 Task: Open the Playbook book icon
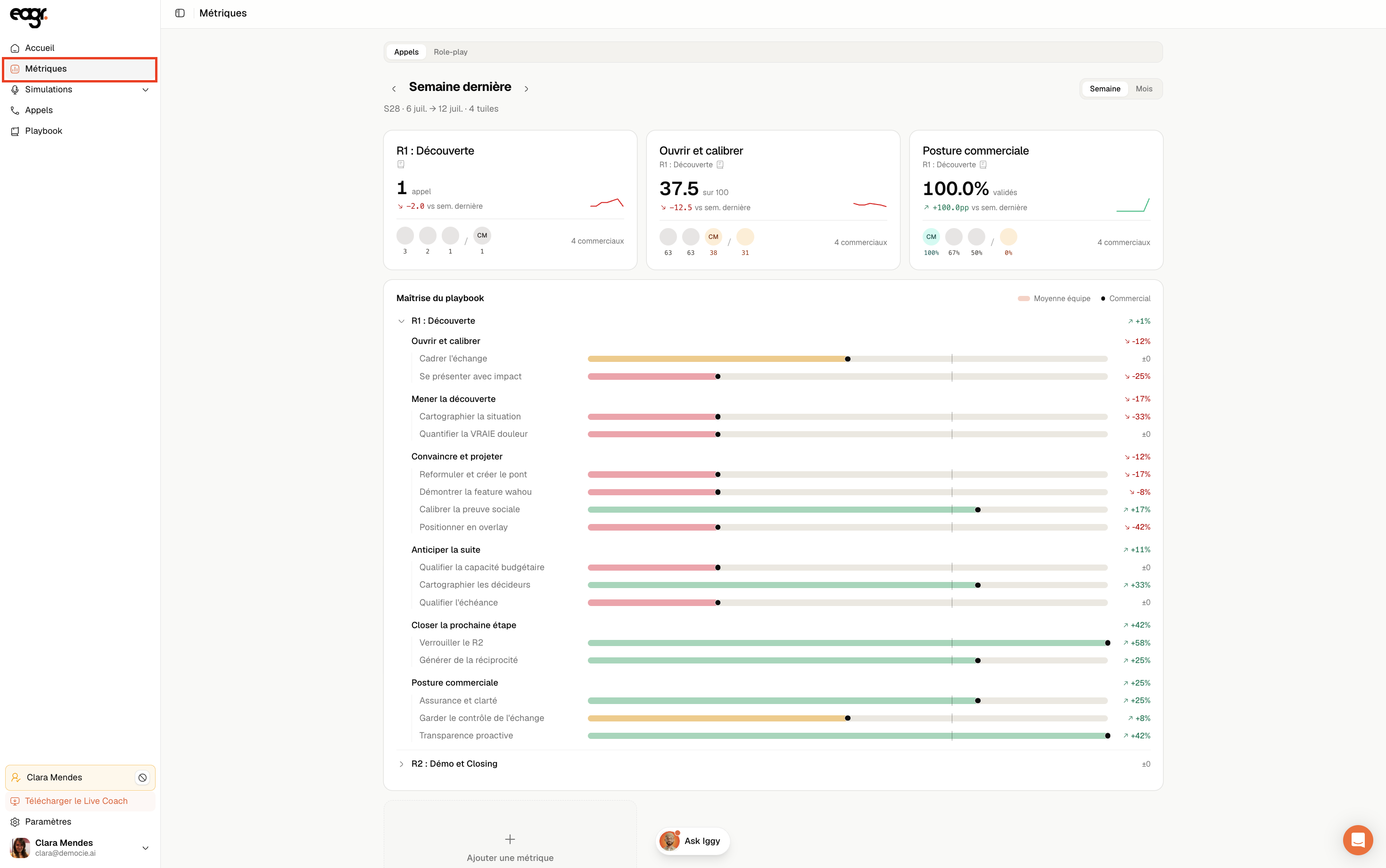(15, 131)
